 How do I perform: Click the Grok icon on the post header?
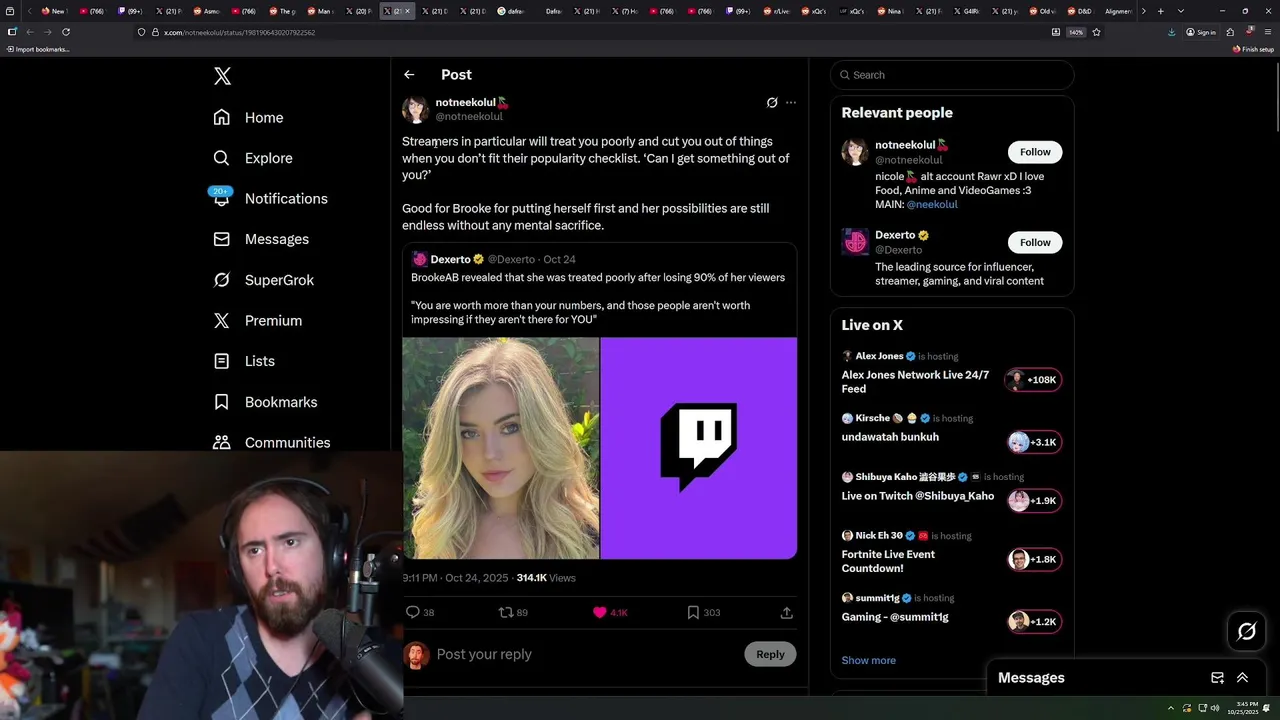click(x=772, y=102)
